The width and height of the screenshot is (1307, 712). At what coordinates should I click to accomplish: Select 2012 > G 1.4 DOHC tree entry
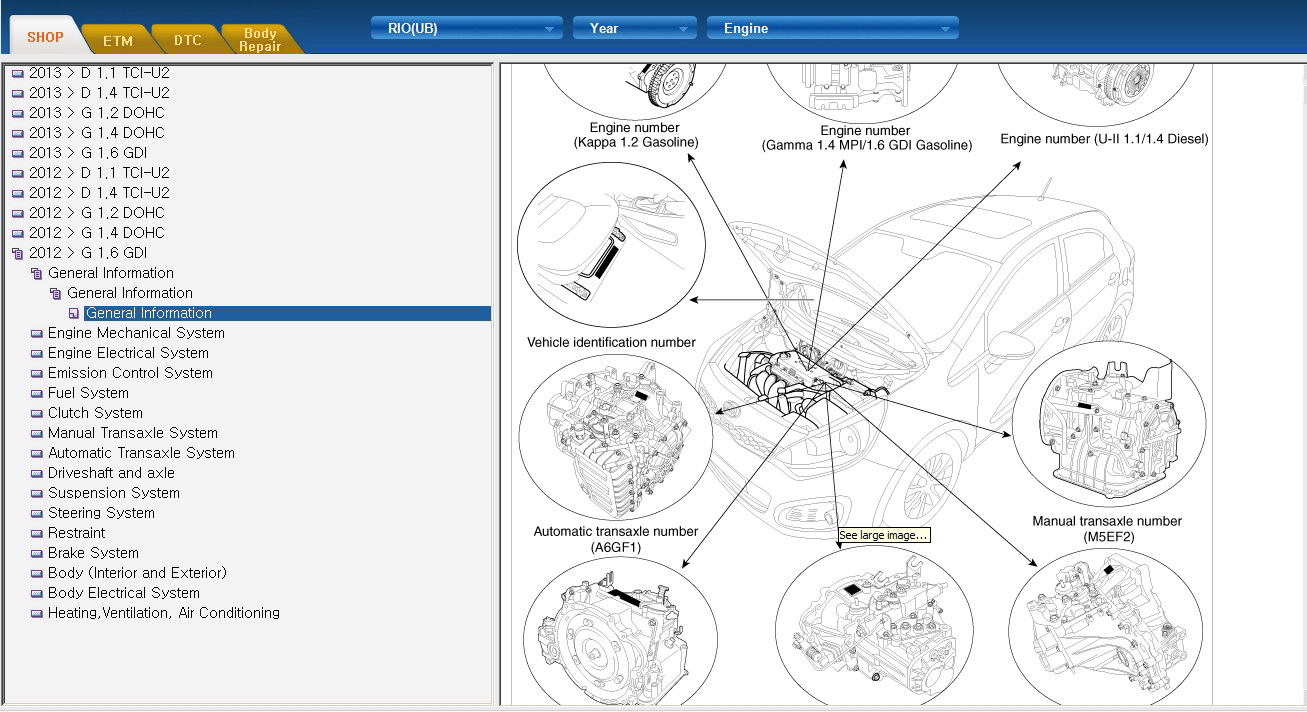96,233
